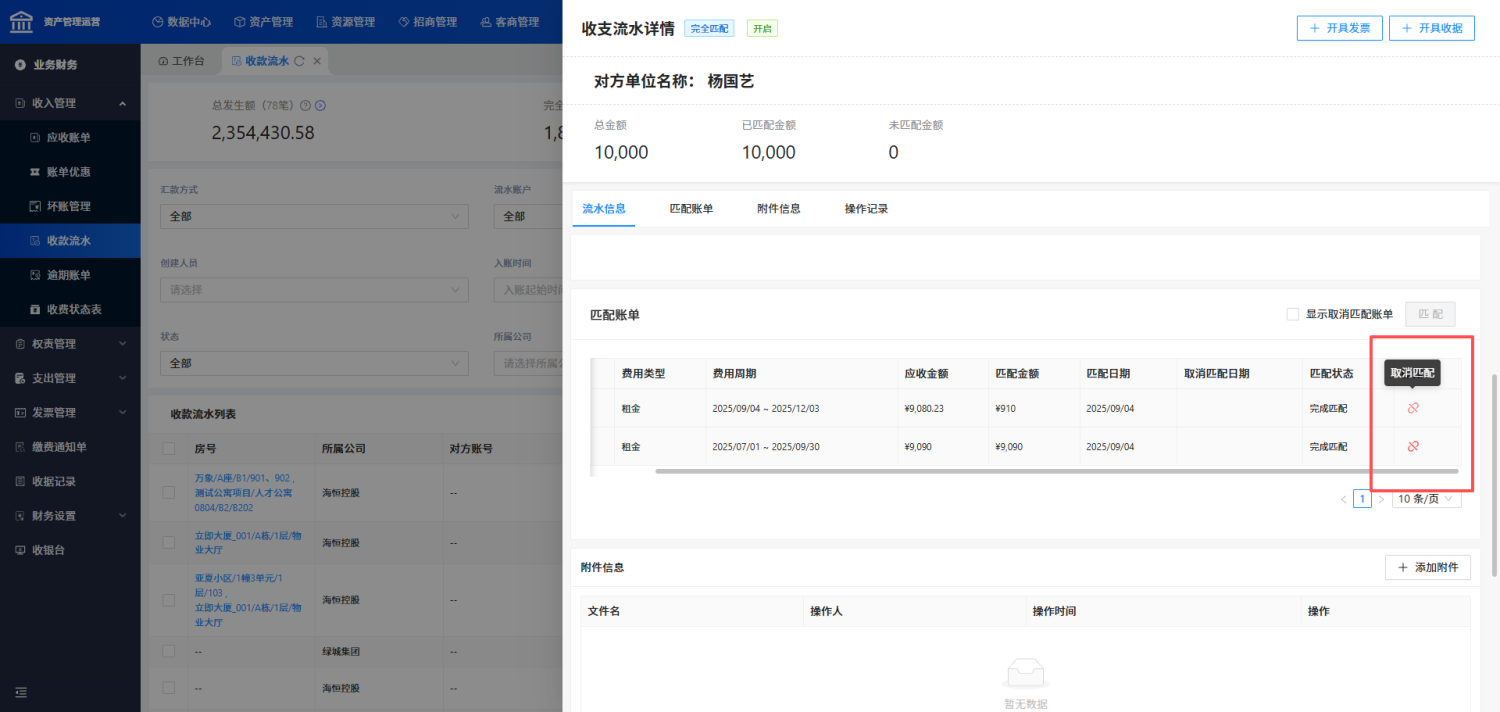The height and width of the screenshot is (712, 1500).
Task: Click the 添加附件 button
Action: tap(1428, 567)
